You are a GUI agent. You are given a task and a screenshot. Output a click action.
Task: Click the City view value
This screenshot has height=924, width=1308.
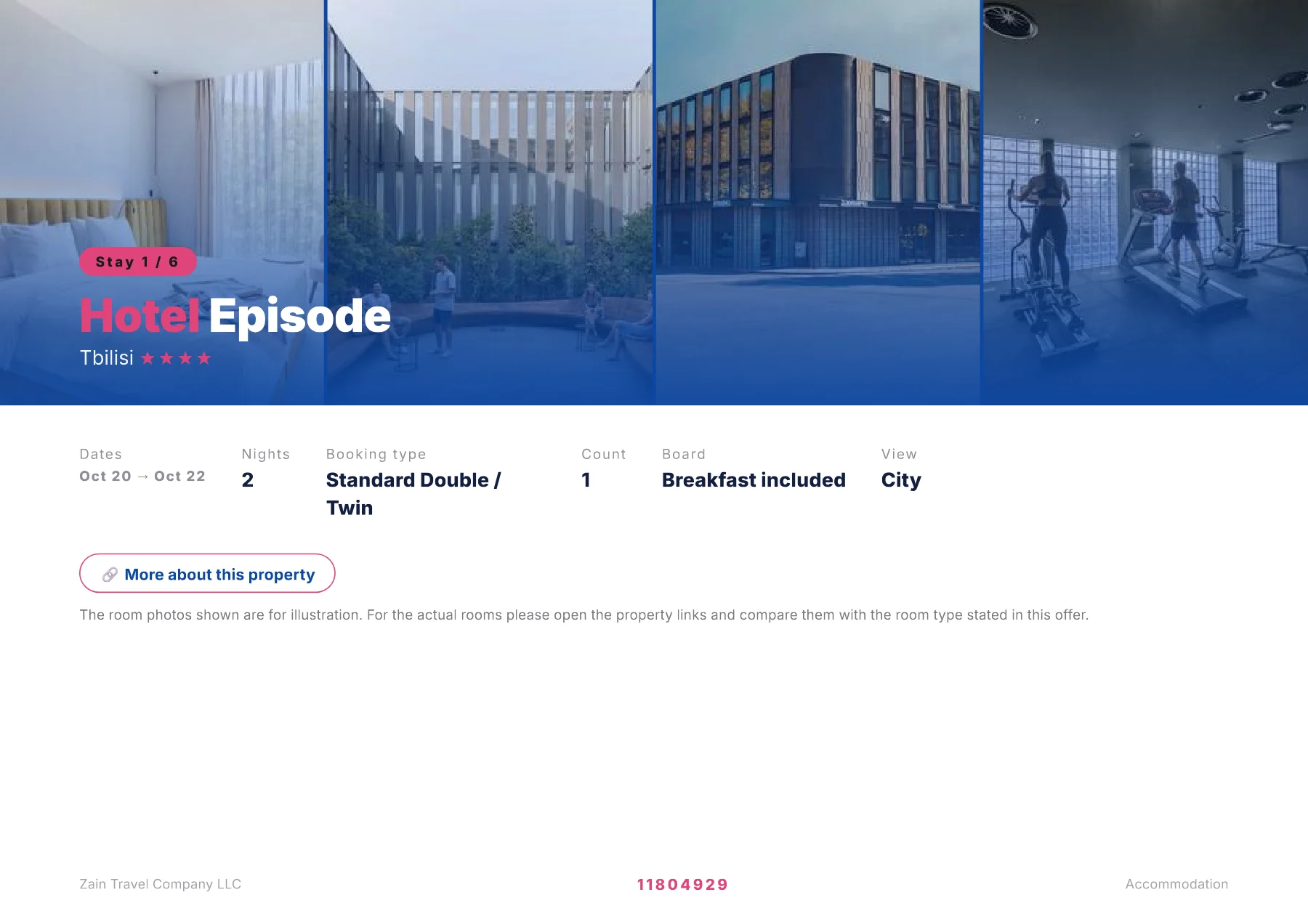tap(901, 481)
